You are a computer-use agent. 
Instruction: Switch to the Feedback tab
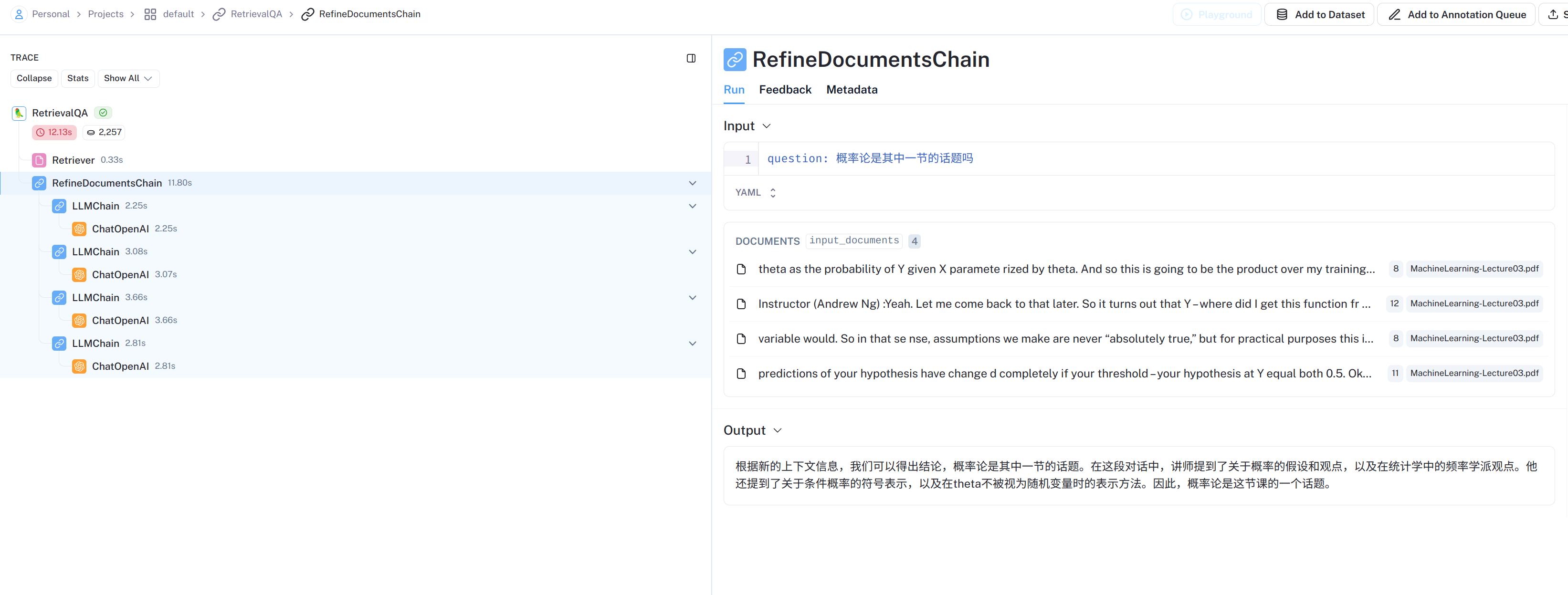click(x=785, y=90)
